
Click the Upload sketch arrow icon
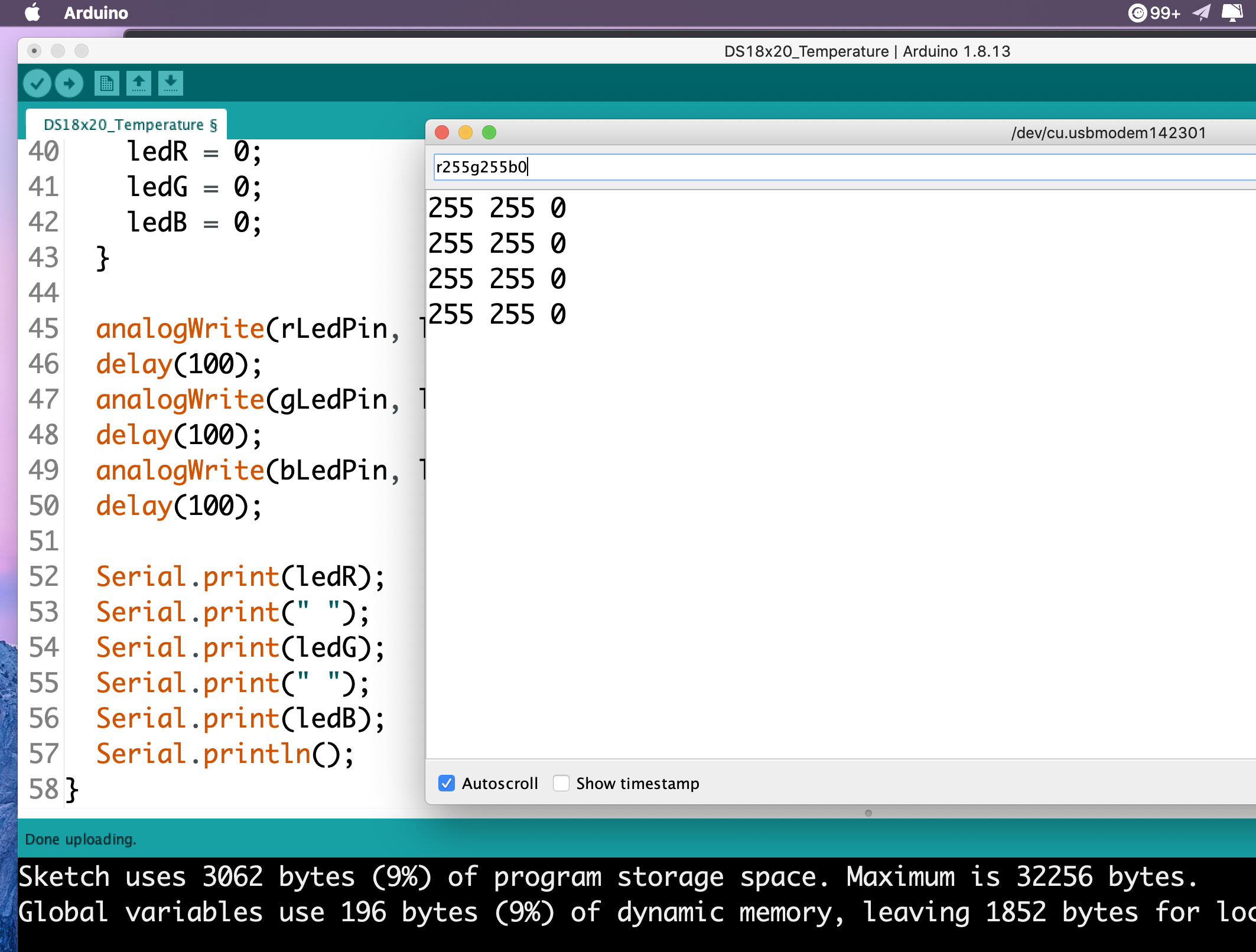(69, 83)
